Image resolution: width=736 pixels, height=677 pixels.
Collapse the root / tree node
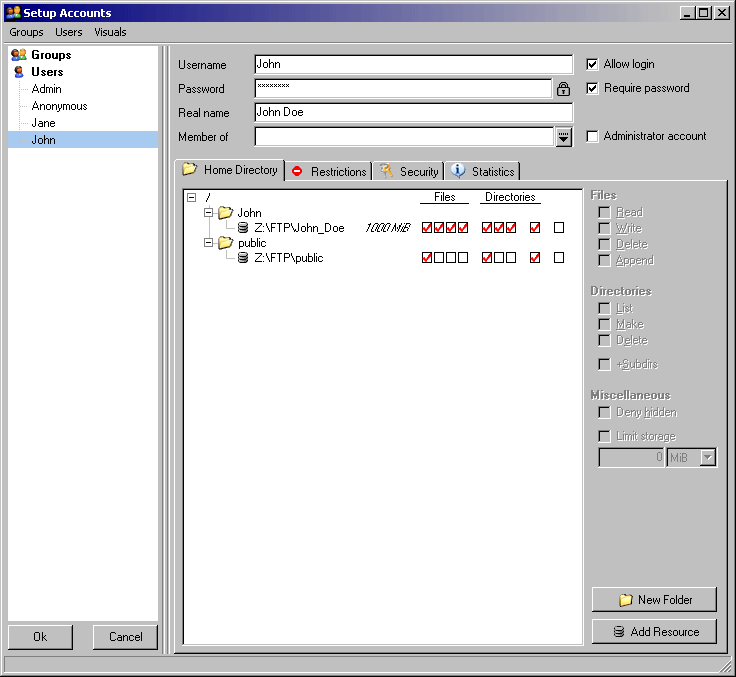pyautogui.click(x=192, y=197)
